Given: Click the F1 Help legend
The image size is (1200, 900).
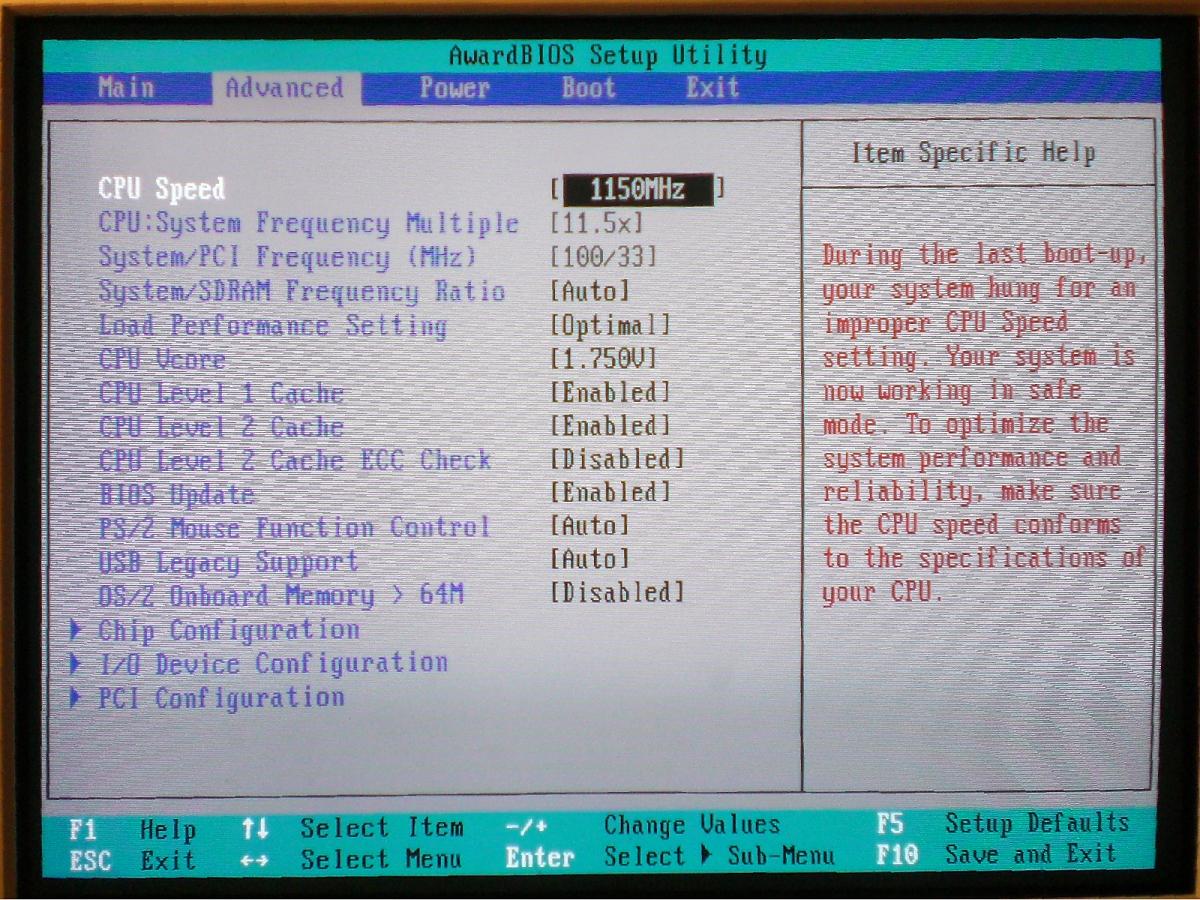Looking at the screenshot, I should pos(133,829).
